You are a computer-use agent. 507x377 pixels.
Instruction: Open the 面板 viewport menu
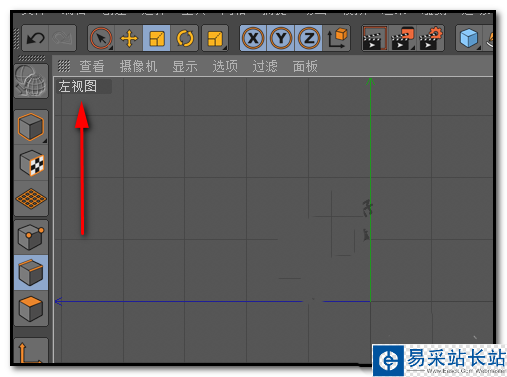click(x=305, y=66)
